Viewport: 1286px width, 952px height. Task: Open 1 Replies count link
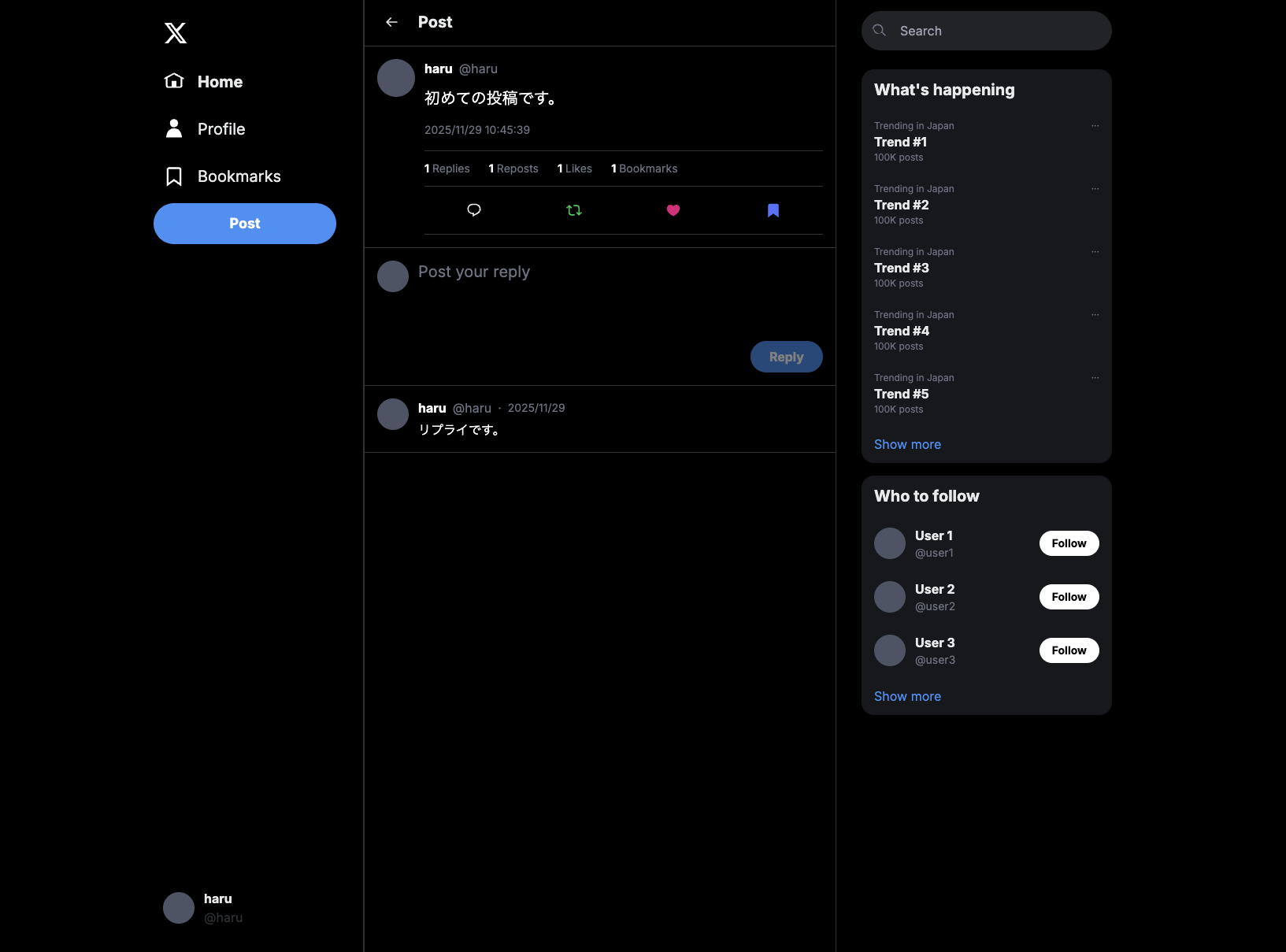447,169
